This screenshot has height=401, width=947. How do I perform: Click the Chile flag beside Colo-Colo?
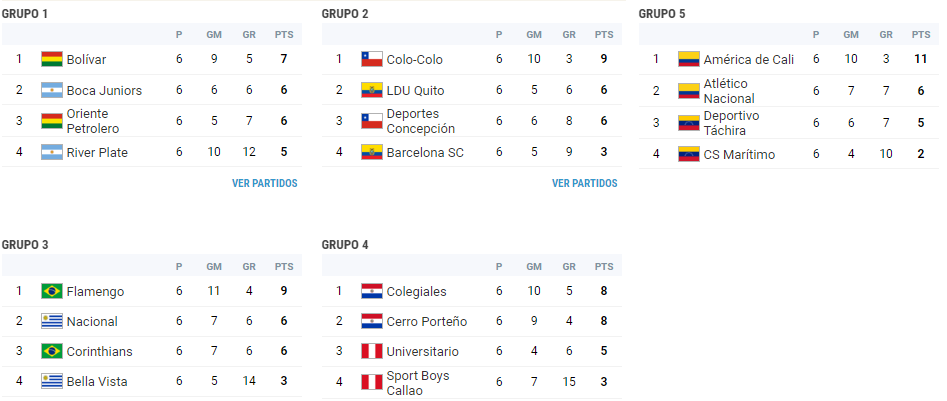pyautogui.click(x=372, y=60)
